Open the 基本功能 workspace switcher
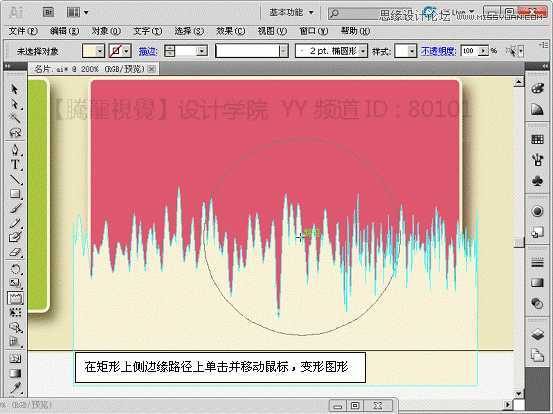The width and height of the screenshot is (553, 414). 291,13
